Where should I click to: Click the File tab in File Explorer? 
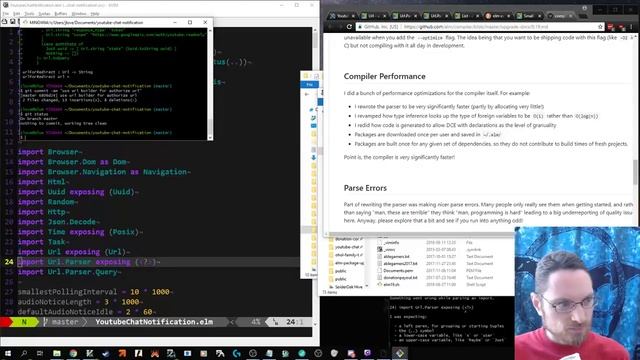309,84
